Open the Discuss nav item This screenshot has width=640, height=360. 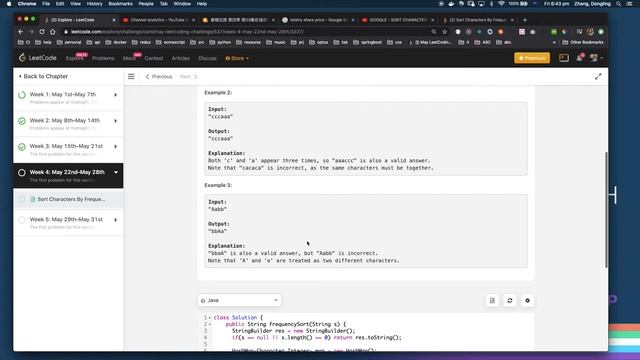pyautogui.click(x=207, y=58)
